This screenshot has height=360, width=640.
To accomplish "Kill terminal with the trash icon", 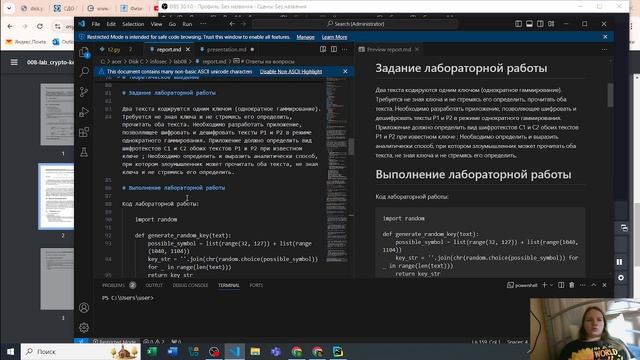I will pos(572,285).
